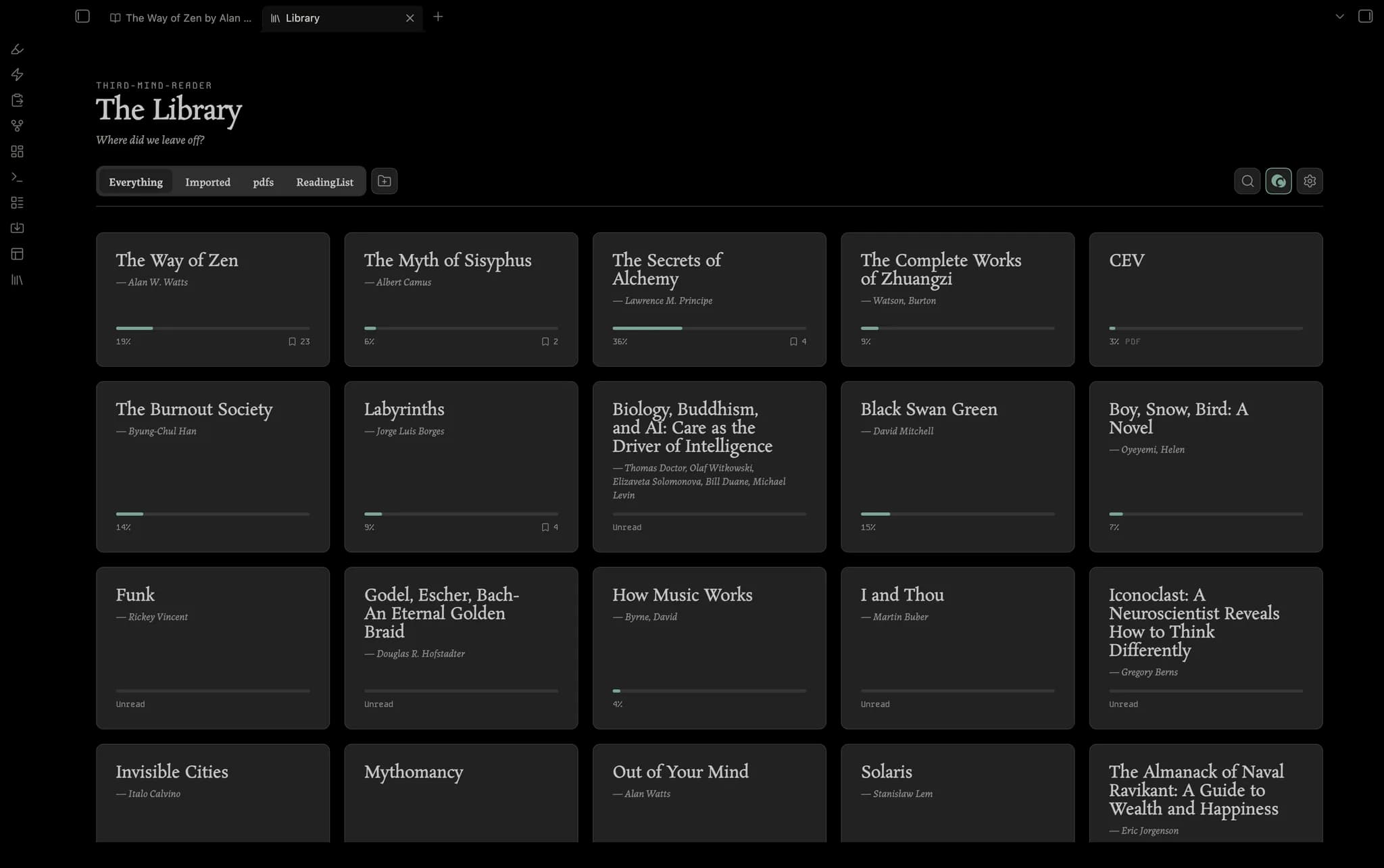Image resolution: width=1384 pixels, height=868 pixels.
Task: Click Secrets of Alchemy progress bar
Action: pos(709,328)
